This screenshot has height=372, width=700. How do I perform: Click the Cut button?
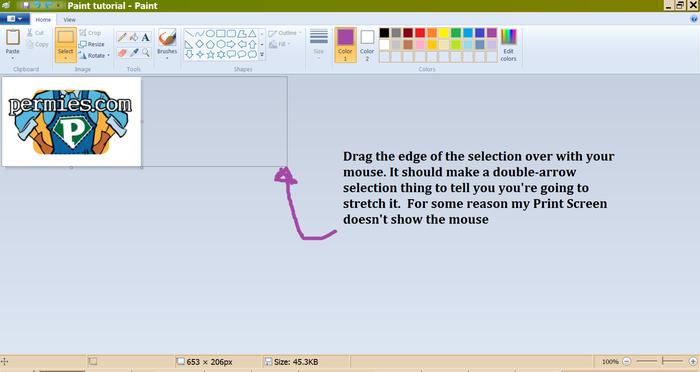[35, 33]
